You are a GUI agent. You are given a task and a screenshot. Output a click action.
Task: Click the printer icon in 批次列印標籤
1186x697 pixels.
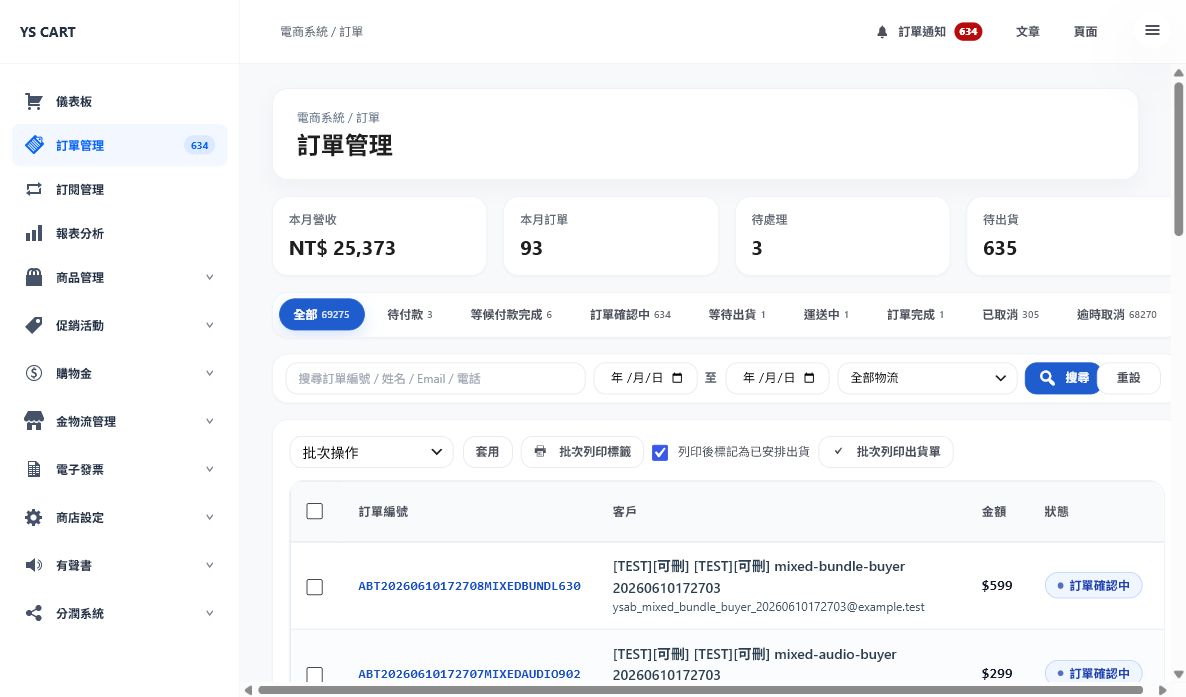[x=540, y=452]
